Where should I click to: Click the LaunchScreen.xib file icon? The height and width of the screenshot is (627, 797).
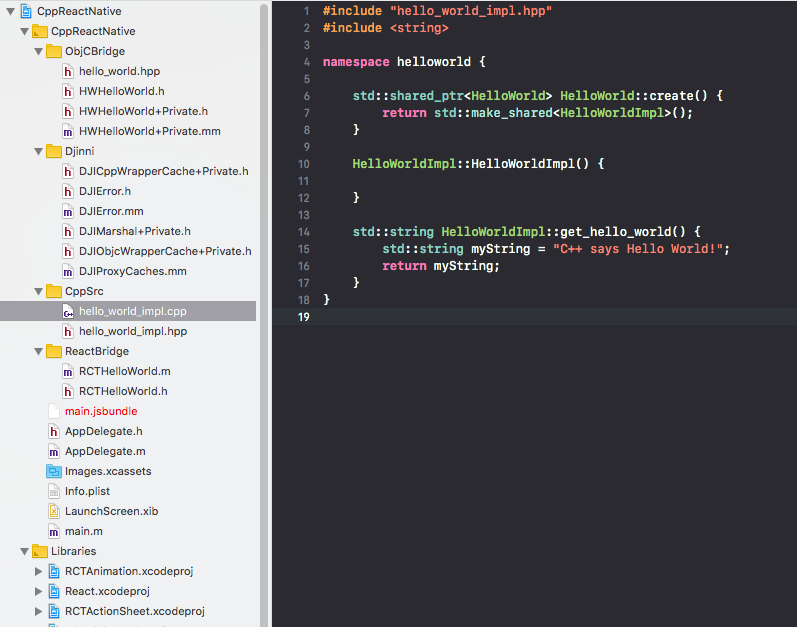54,512
